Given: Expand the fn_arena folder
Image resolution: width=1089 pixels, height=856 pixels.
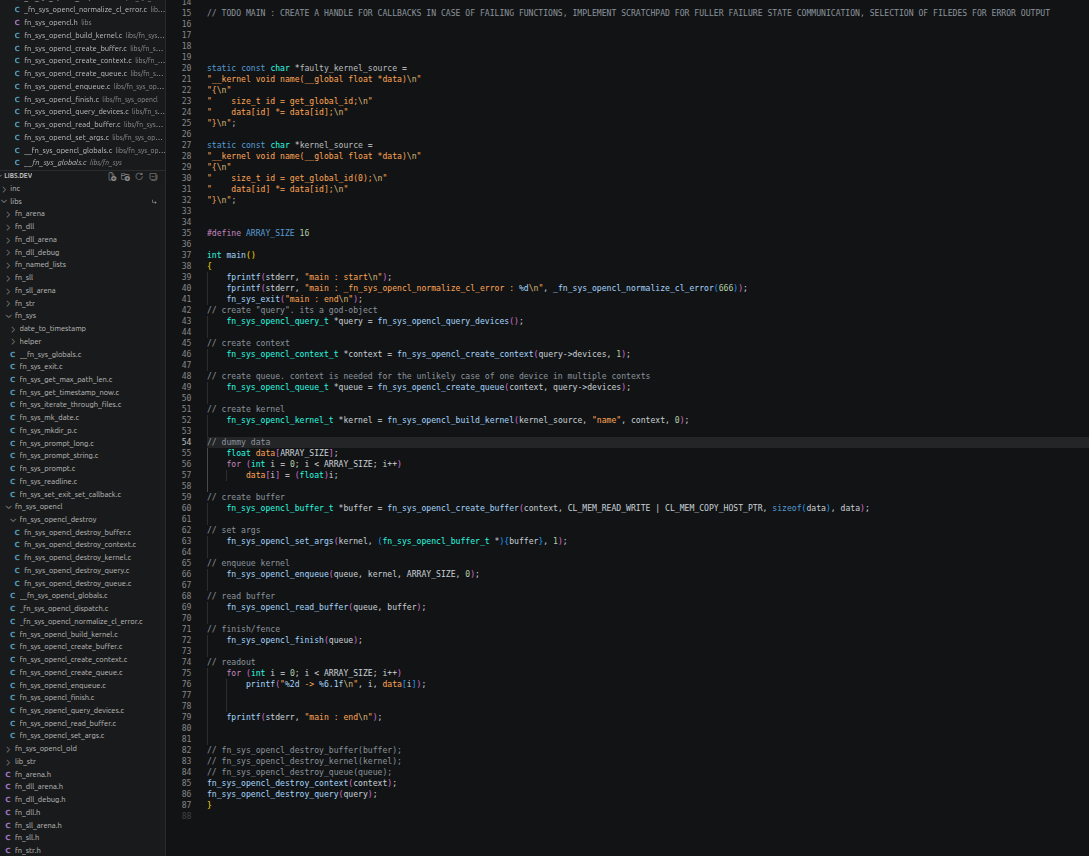Looking at the screenshot, I should 30,214.
